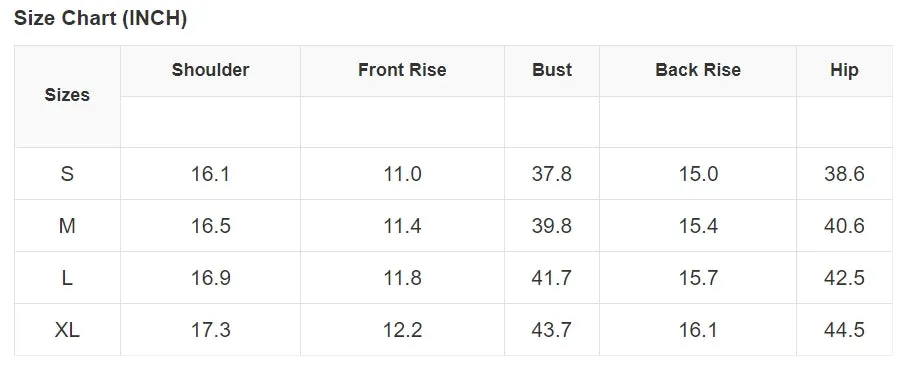
Task: Click the Shoulder column header
Action: tap(210, 70)
